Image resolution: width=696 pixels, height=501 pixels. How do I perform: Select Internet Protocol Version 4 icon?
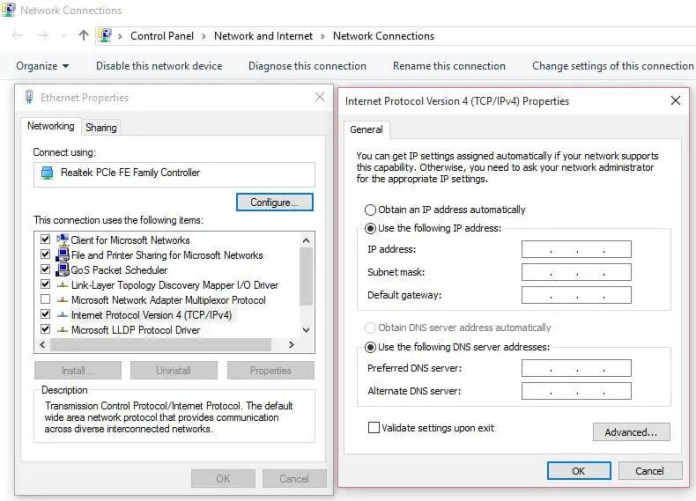click(63, 315)
